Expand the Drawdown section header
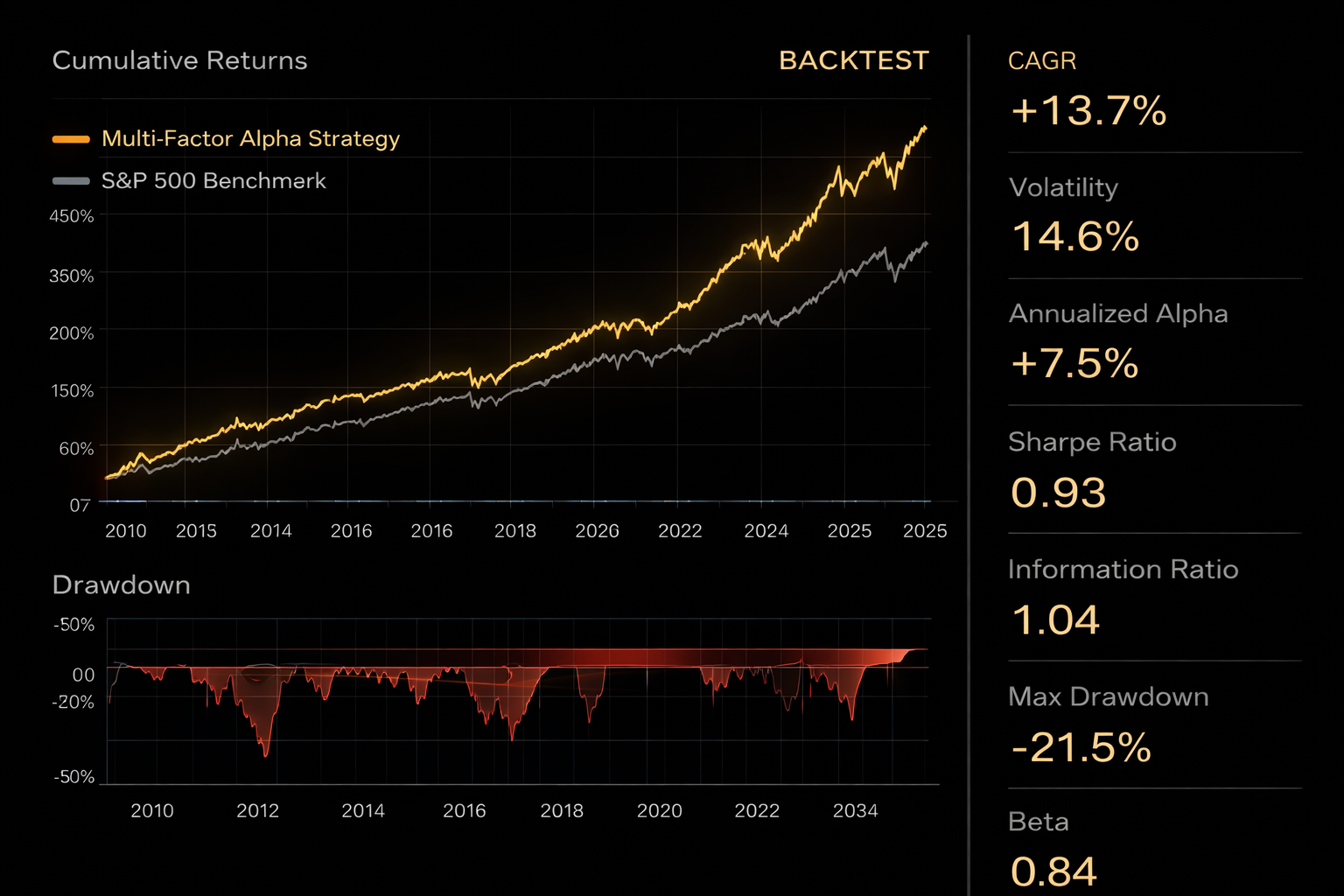This screenshot has height=896, width=1344. (x=121, y=584)
